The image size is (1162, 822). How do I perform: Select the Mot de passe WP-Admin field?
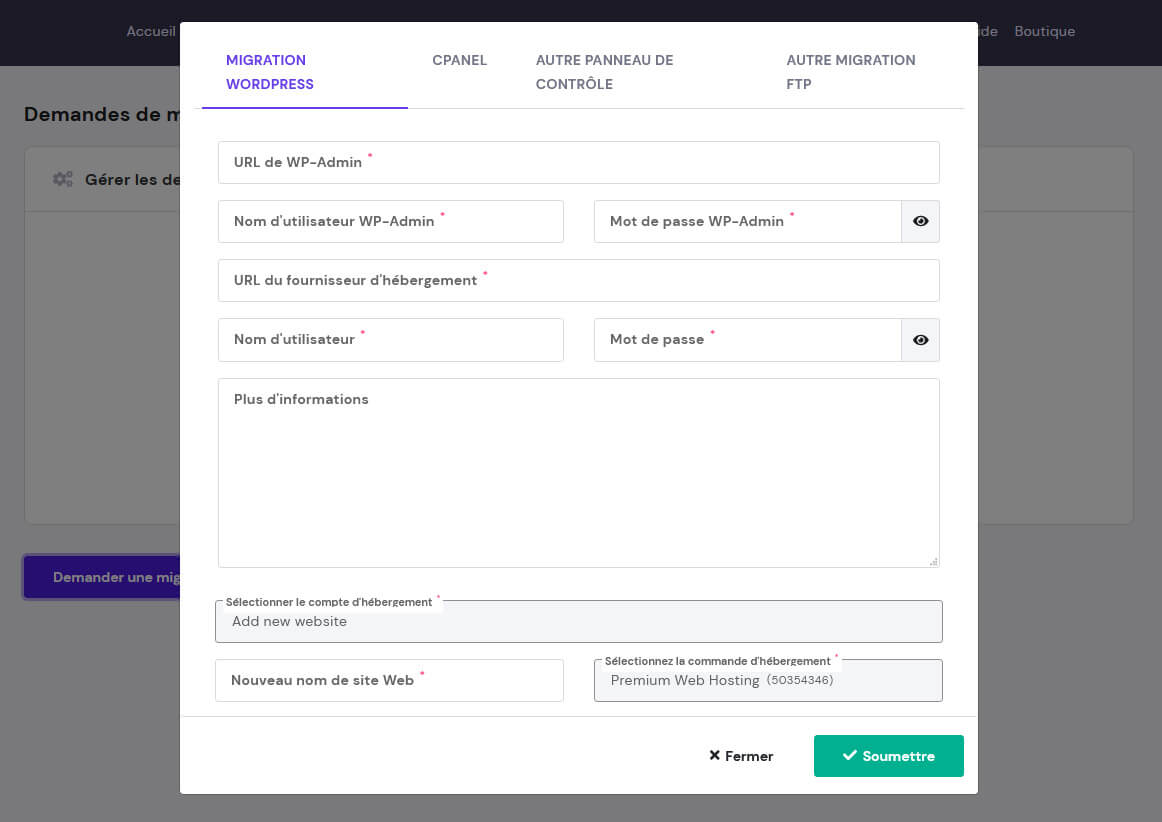[748, 222]
